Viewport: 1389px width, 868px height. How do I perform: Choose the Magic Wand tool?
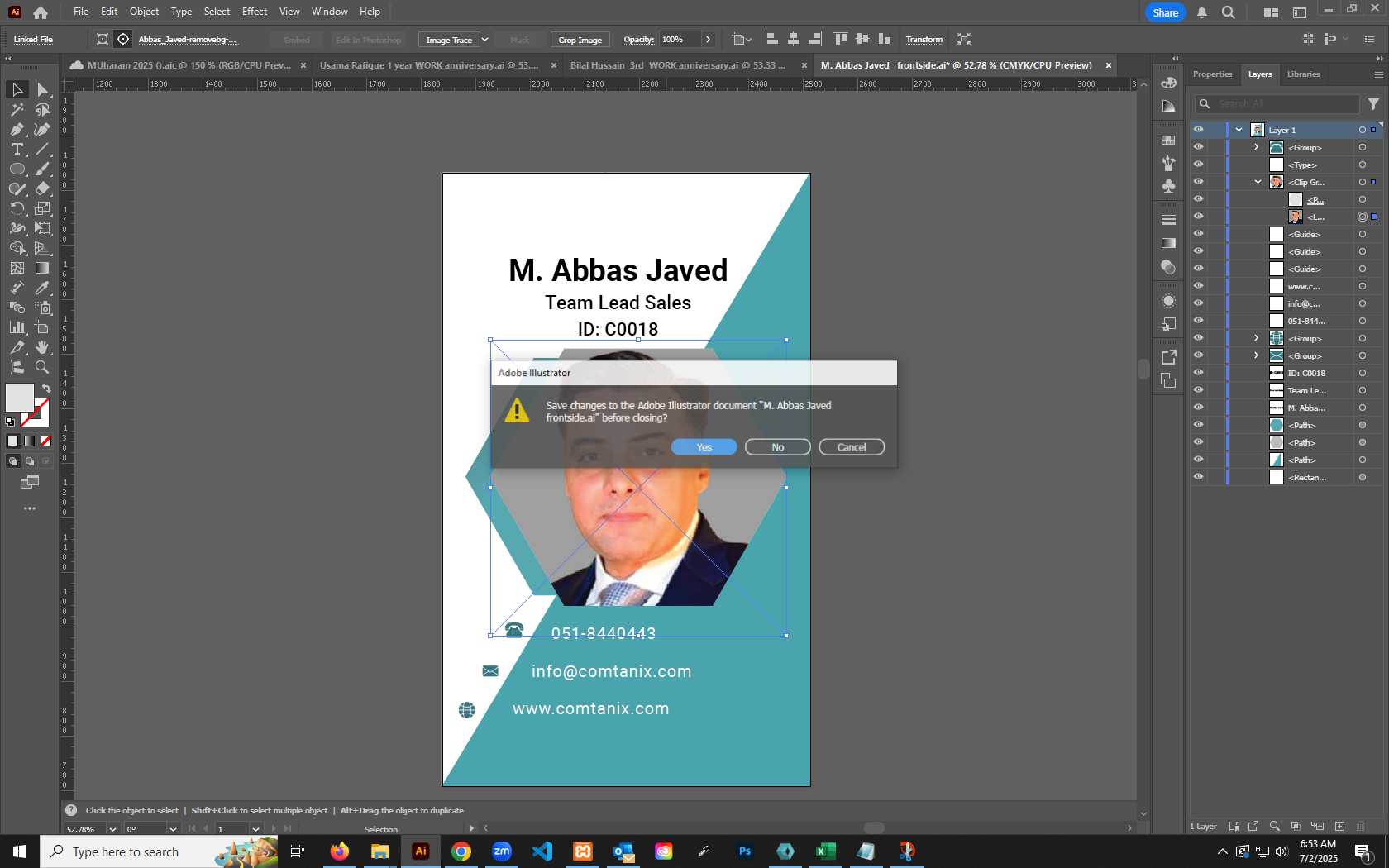pos(17,109)
